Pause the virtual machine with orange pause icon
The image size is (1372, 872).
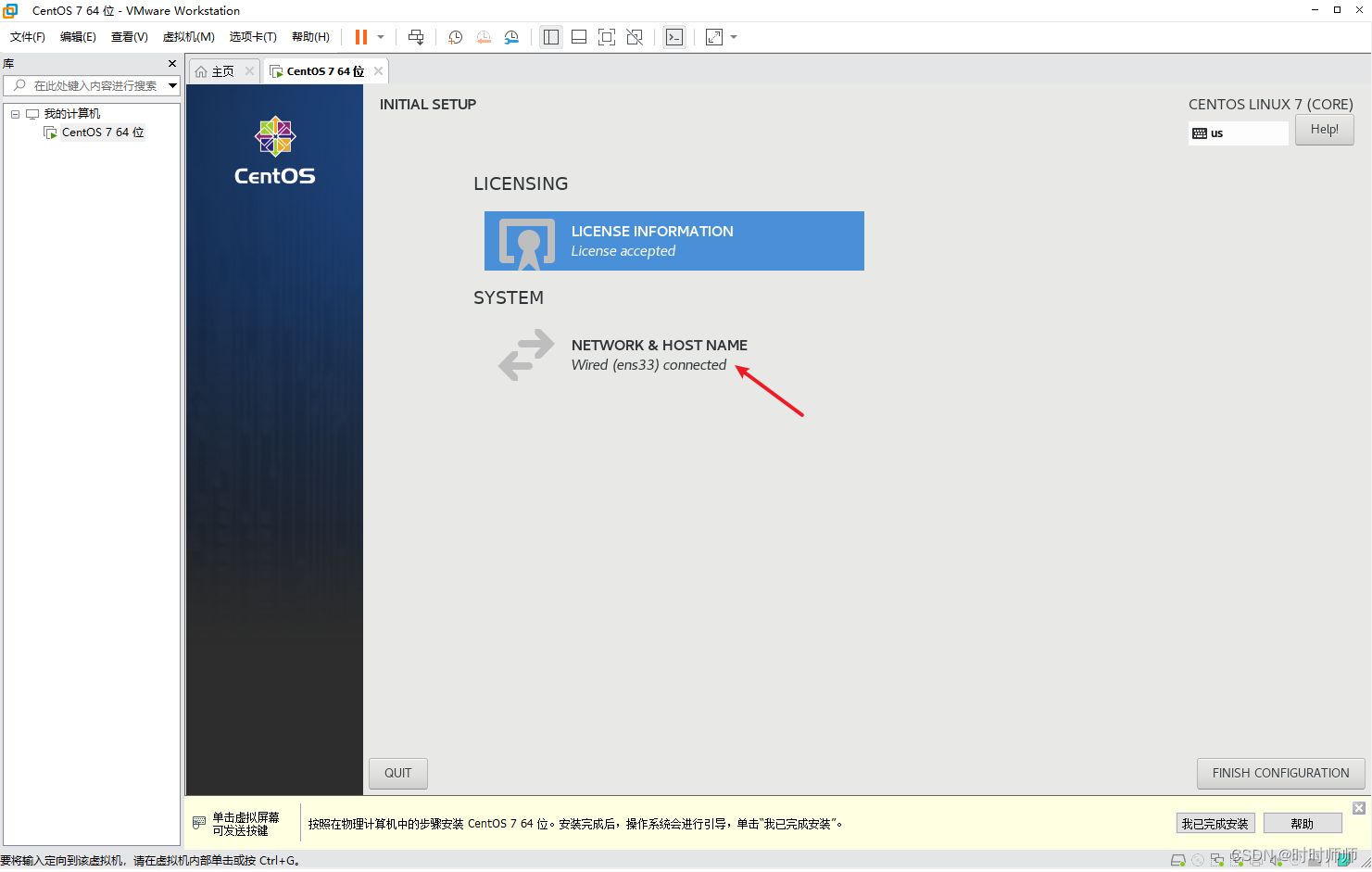click(361, 37)
